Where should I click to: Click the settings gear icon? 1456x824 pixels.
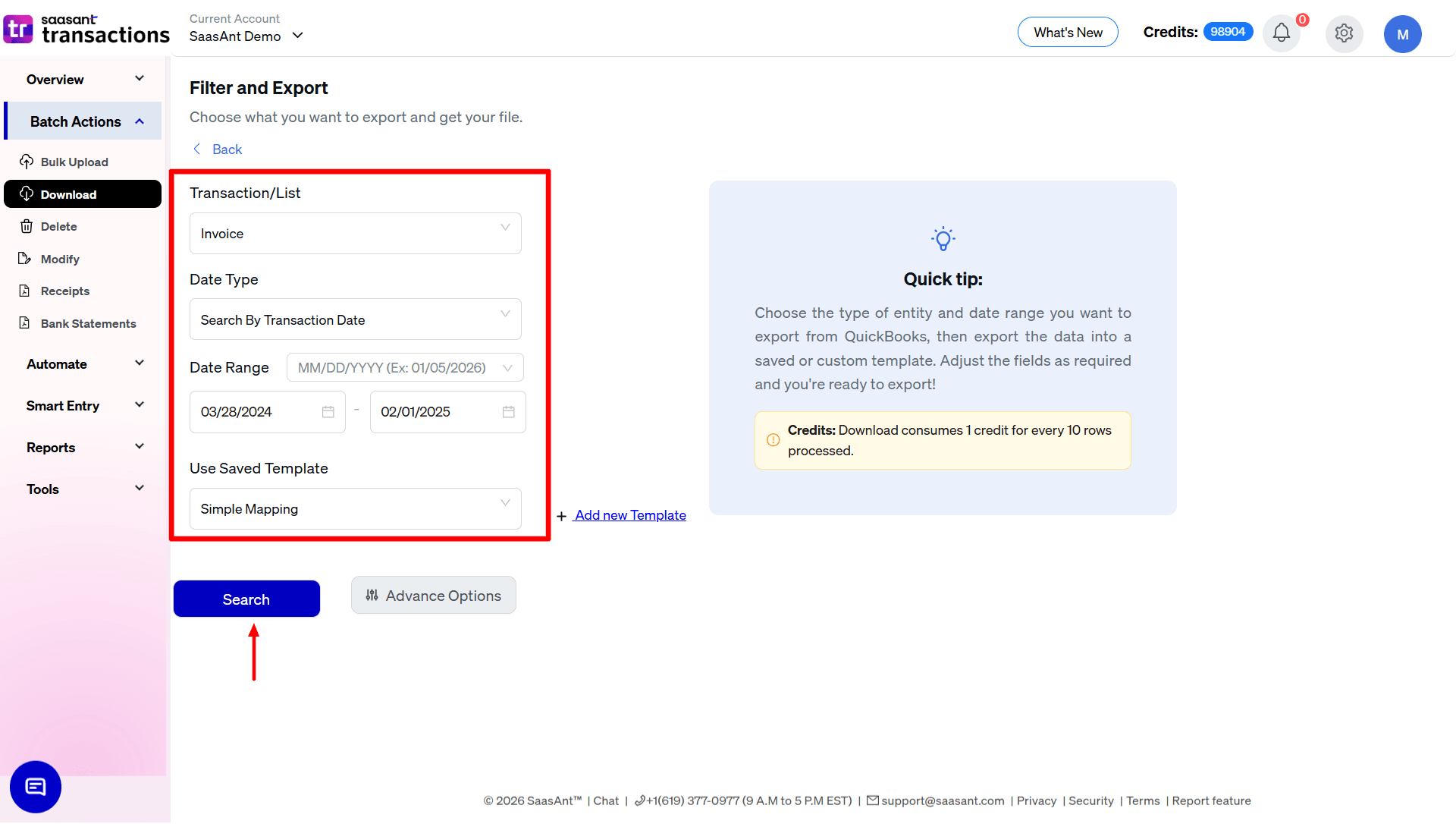(x=1345, y=33)
